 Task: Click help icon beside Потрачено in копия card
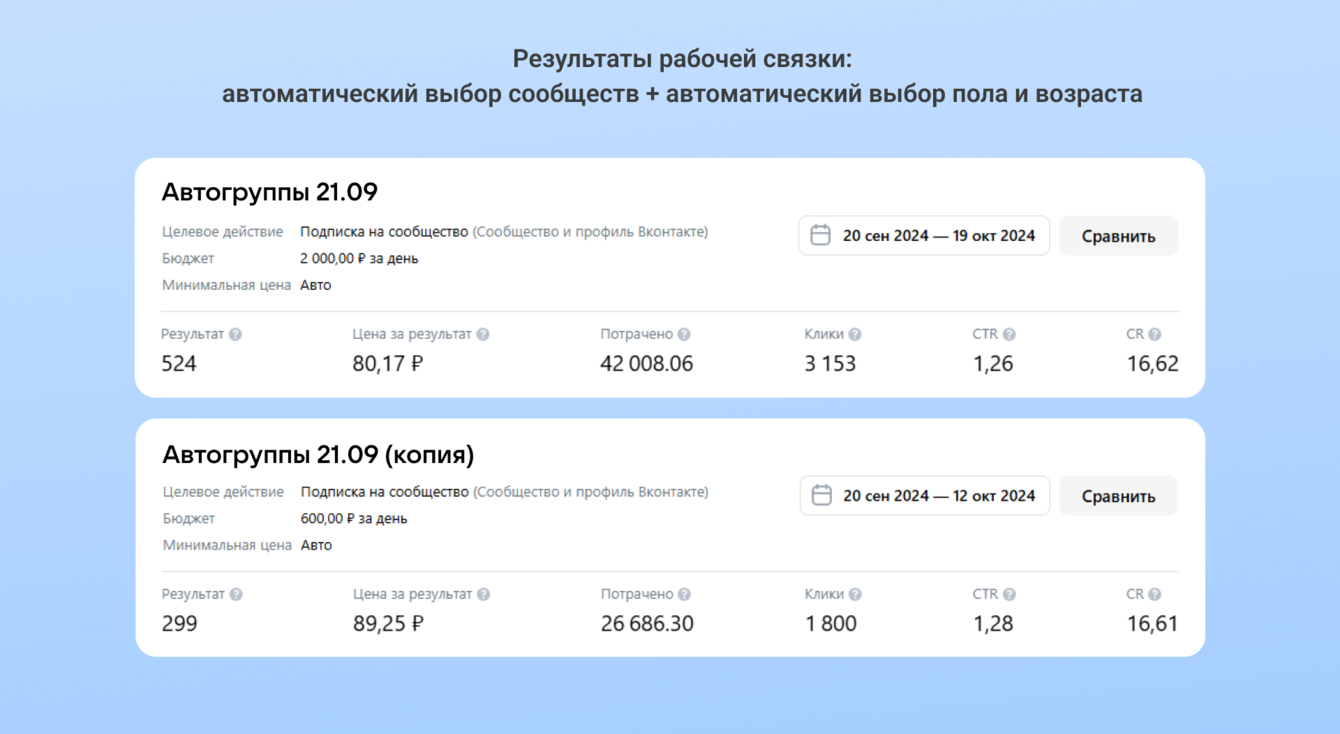click(684, 595)
